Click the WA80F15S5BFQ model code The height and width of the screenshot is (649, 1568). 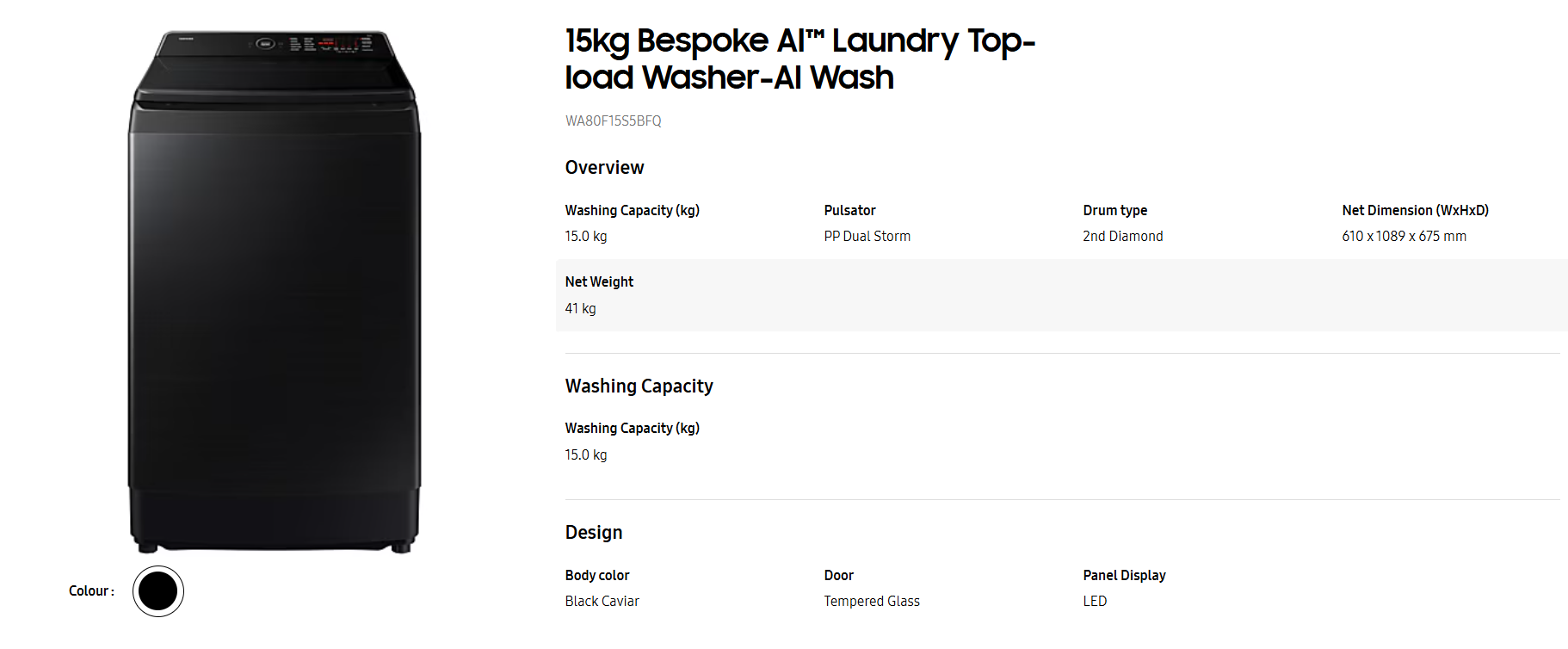612,121
